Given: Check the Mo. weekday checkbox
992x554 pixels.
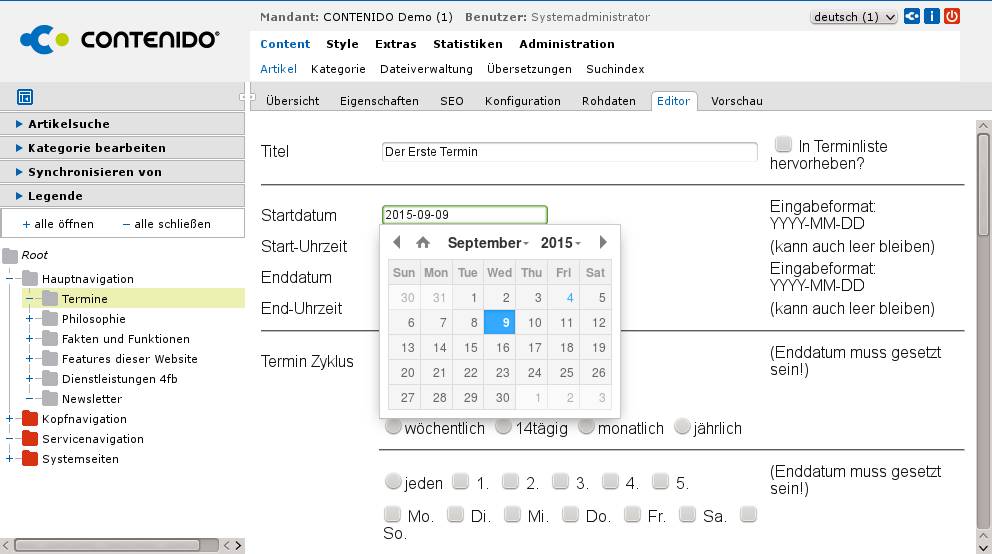Looking at the screenshot, I should pos(393,515).
